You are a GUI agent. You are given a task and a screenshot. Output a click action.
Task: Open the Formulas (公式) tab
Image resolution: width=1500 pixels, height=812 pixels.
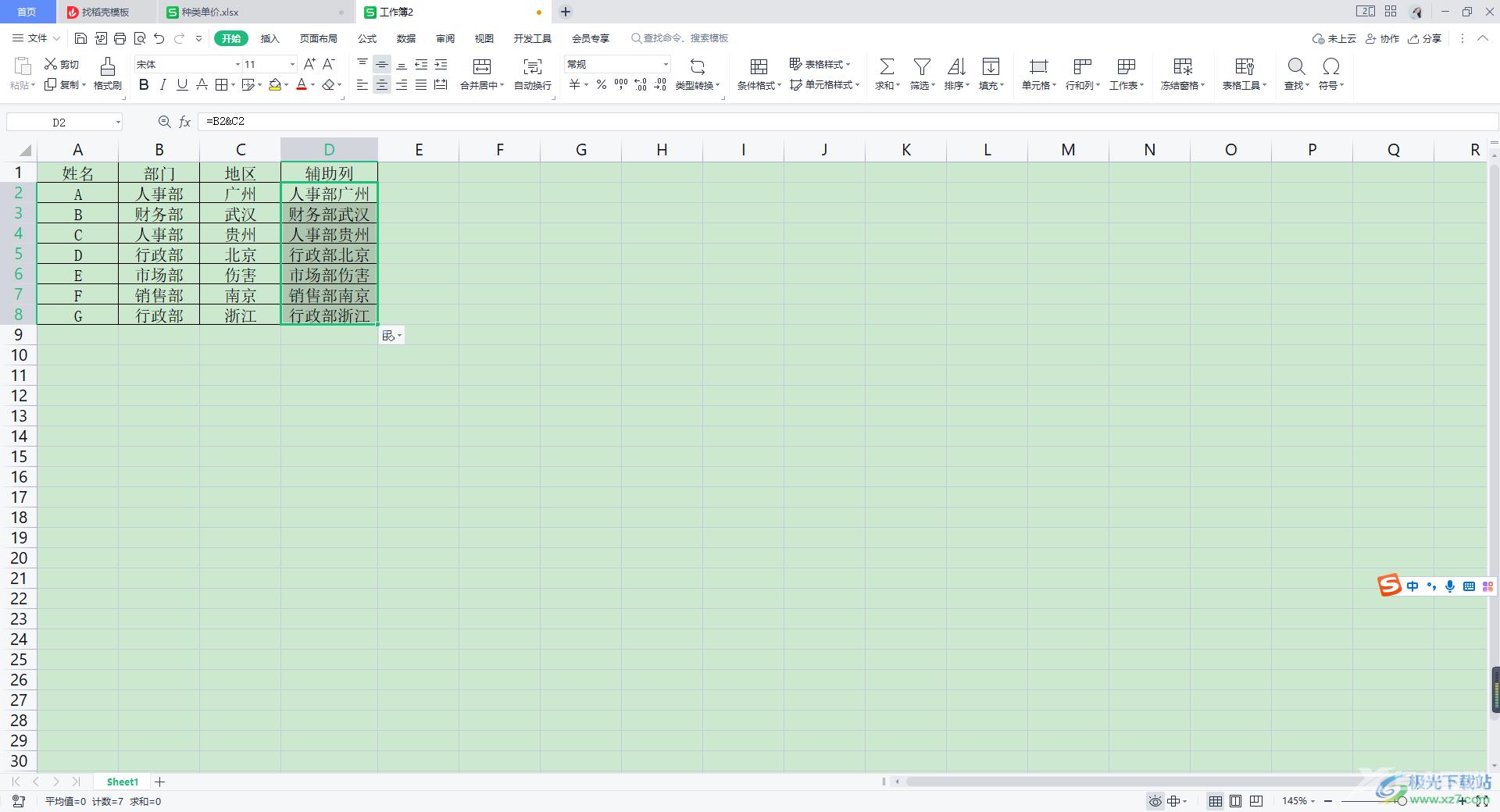367,38
